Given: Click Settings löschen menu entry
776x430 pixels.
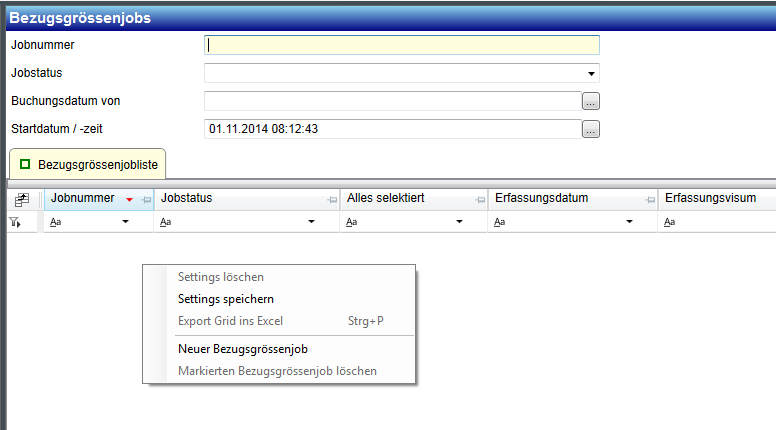Looking at the screenshot, I should coord(279,277).
